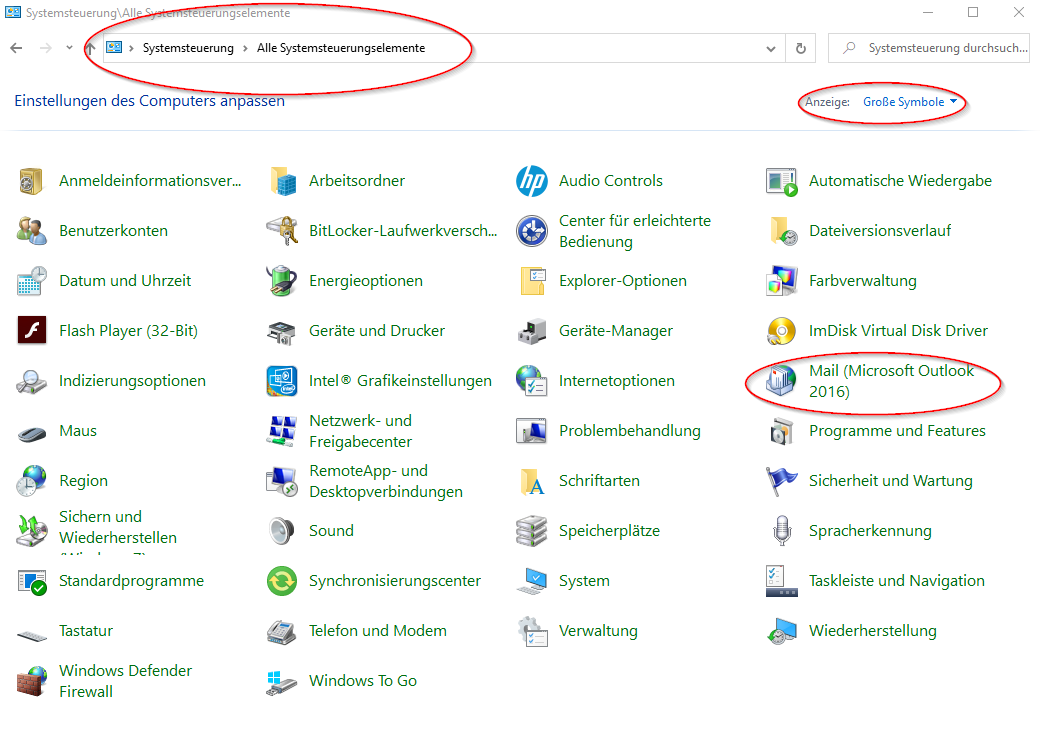Click the Flash Player (32-Bit) icon
Screen dimensions: 1040x746
32,331
